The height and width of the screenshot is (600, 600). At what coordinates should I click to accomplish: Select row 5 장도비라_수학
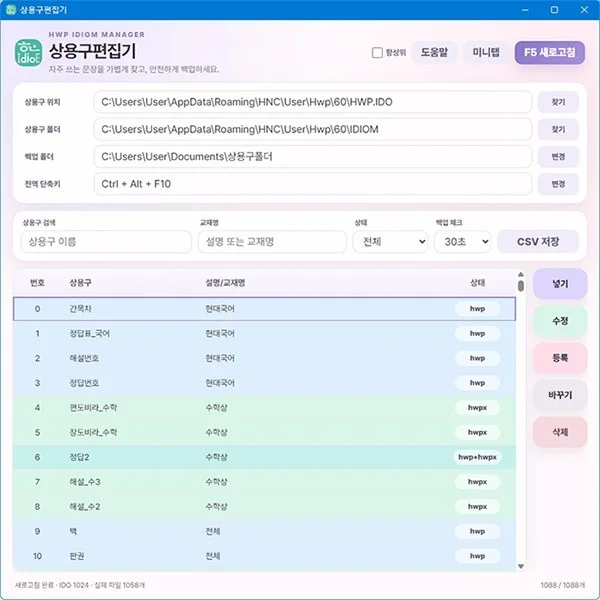[x=264, y=432]
